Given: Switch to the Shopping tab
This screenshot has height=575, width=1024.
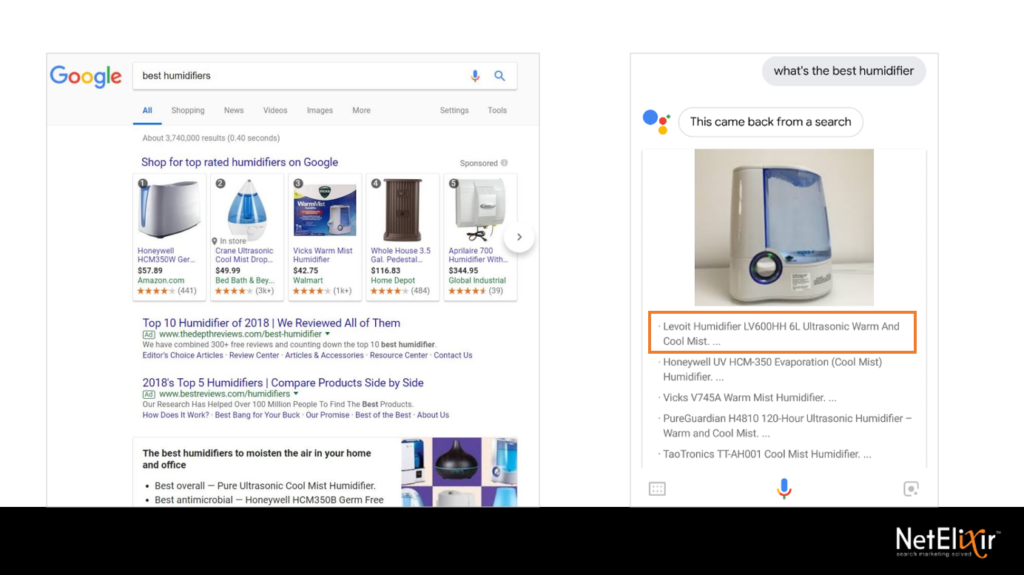Looking at the screenshot, I should pyautogui.click(x=188, y=110).
